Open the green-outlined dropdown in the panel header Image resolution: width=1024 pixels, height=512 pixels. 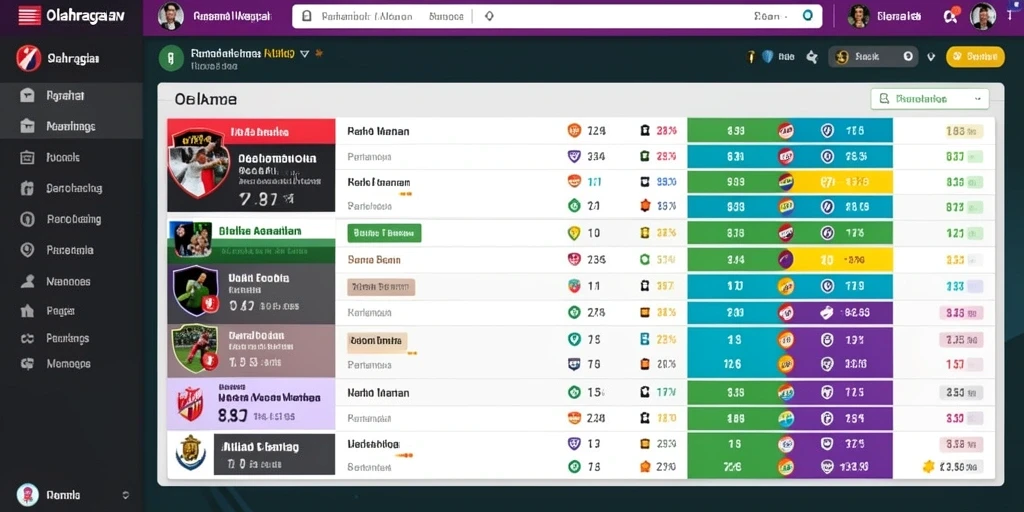pos(930,99)
